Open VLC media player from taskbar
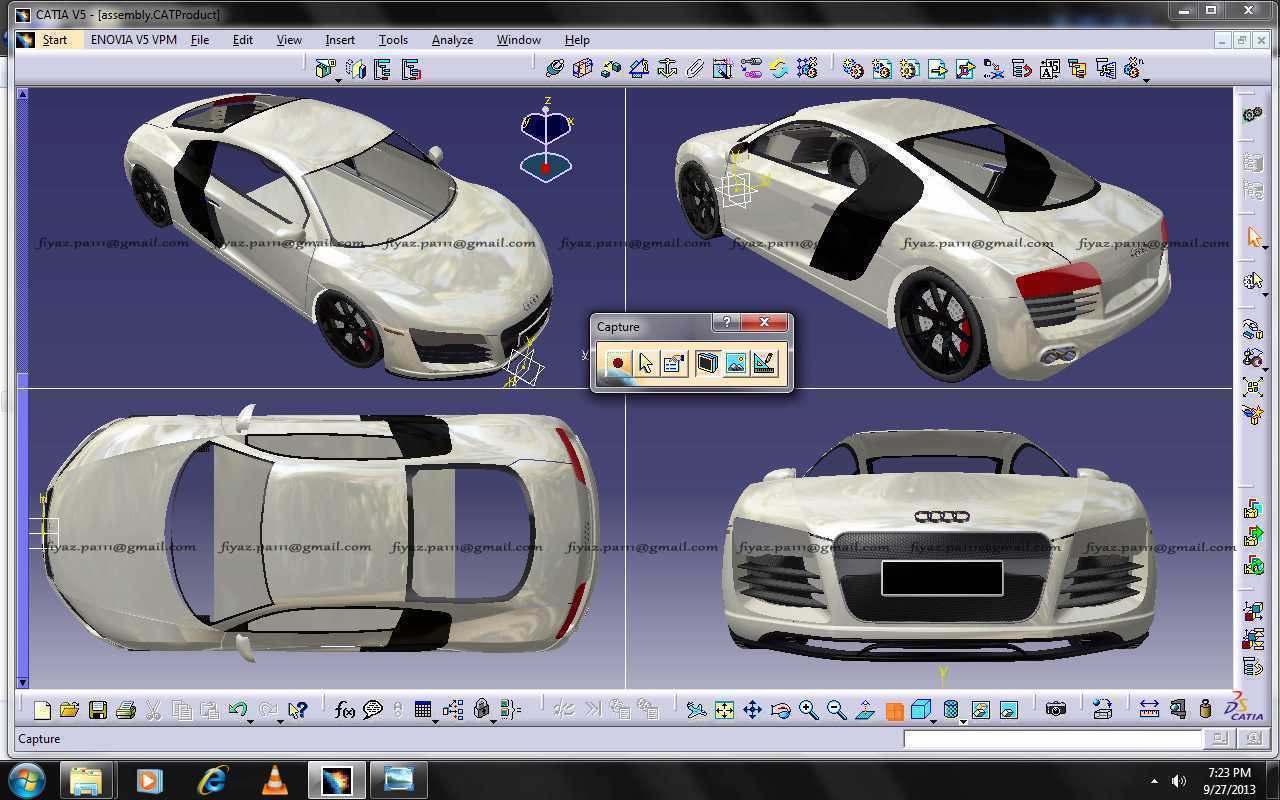1280x800 pixels. coord(274,780)
